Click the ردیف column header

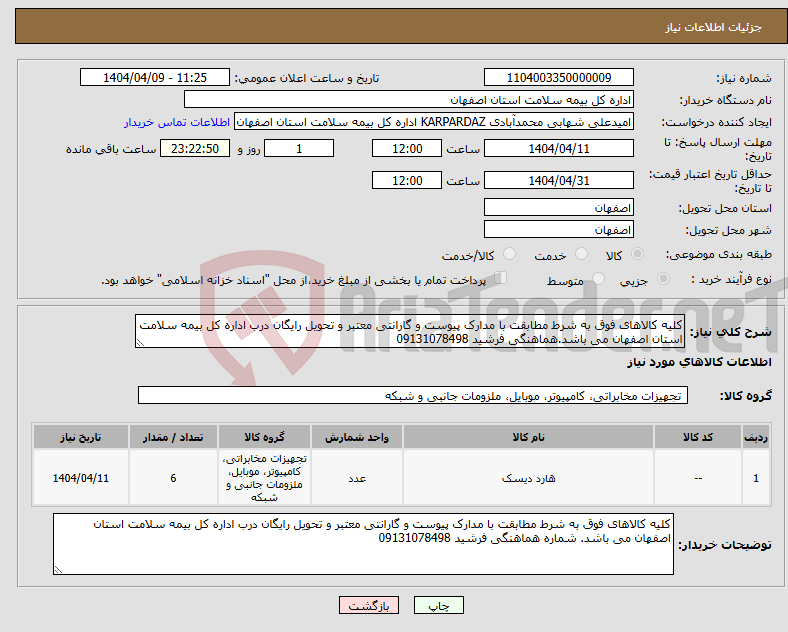point(756,437)
